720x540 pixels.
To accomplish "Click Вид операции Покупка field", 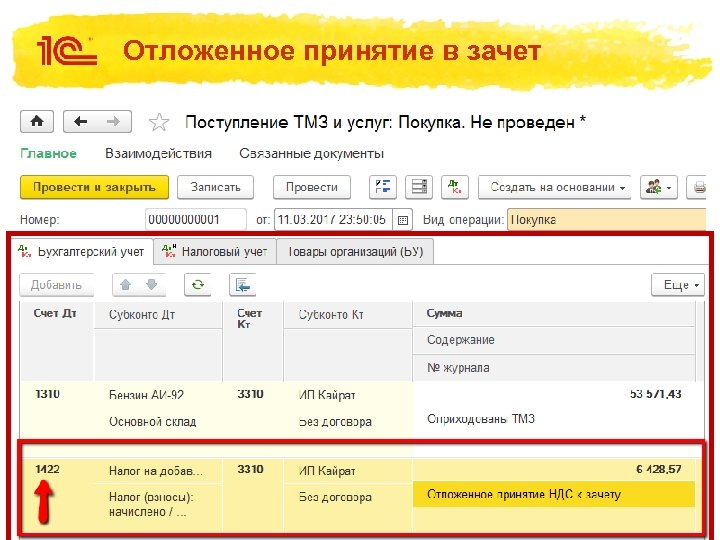I will [x=606, y=219].
